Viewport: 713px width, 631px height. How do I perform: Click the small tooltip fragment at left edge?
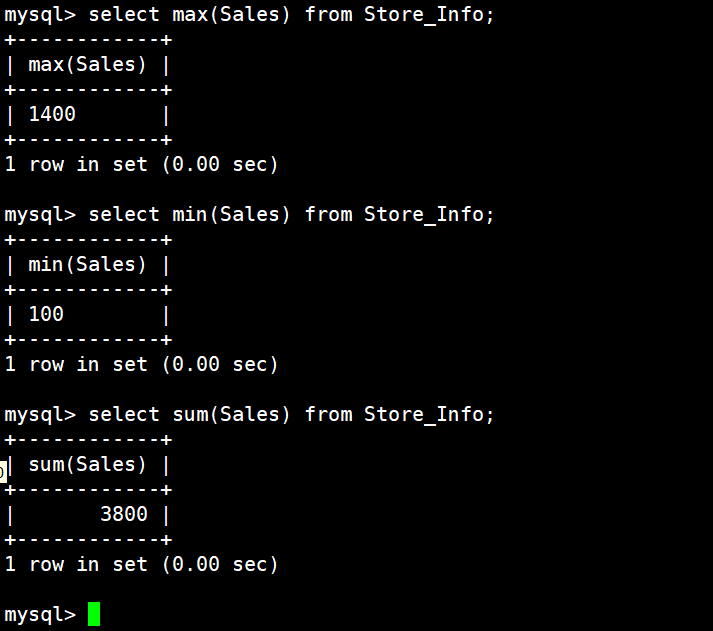pos(3,471)
